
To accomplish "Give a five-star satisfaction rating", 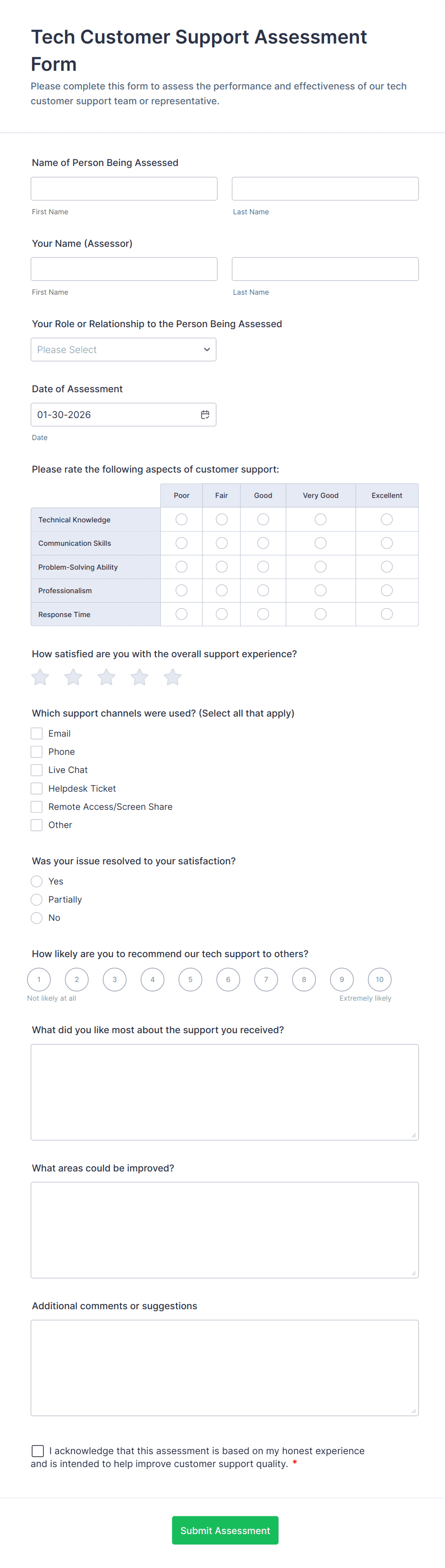I will tap(173, 677).
